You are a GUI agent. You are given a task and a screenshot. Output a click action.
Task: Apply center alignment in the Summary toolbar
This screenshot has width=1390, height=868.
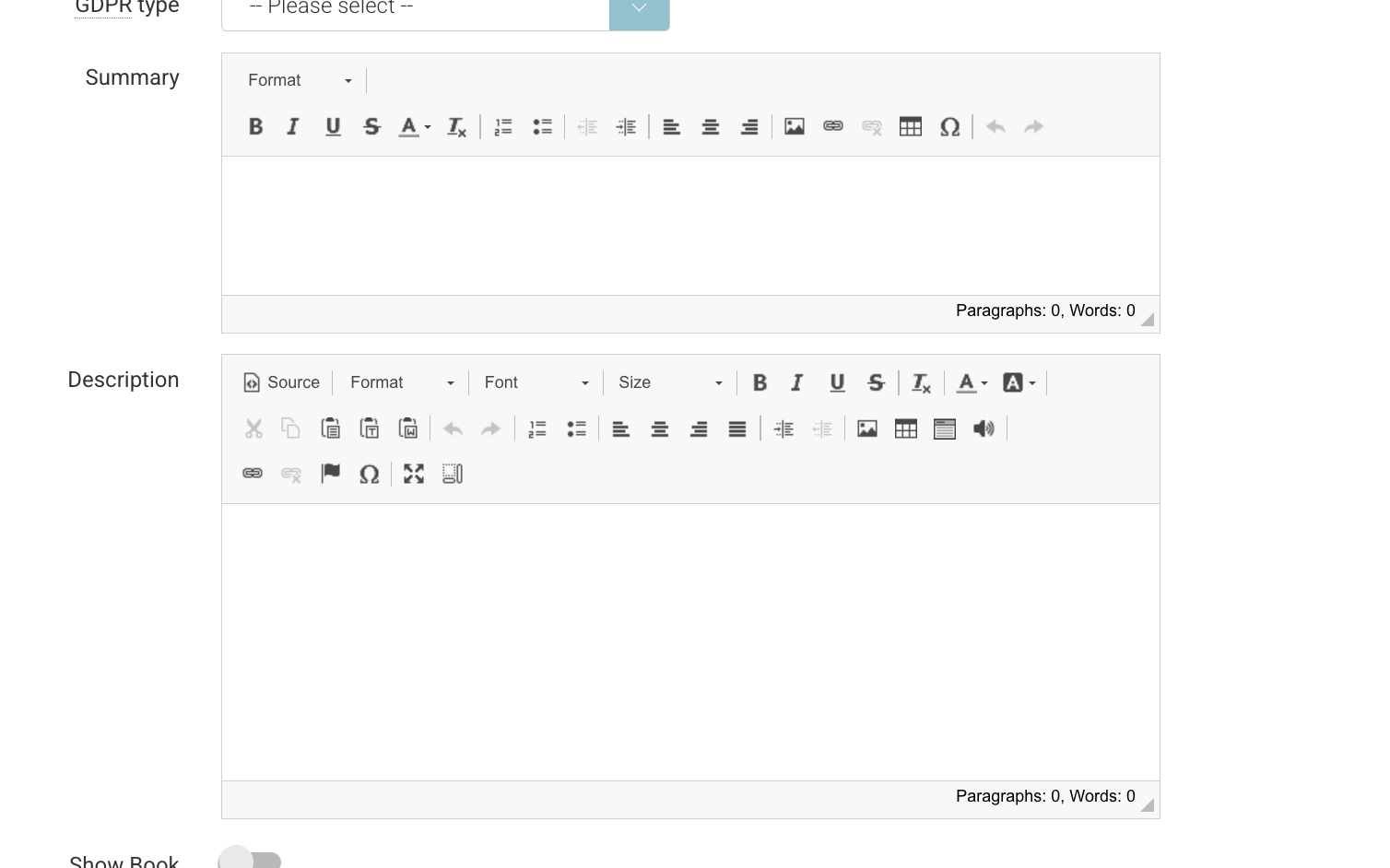[x=710, y=126]
